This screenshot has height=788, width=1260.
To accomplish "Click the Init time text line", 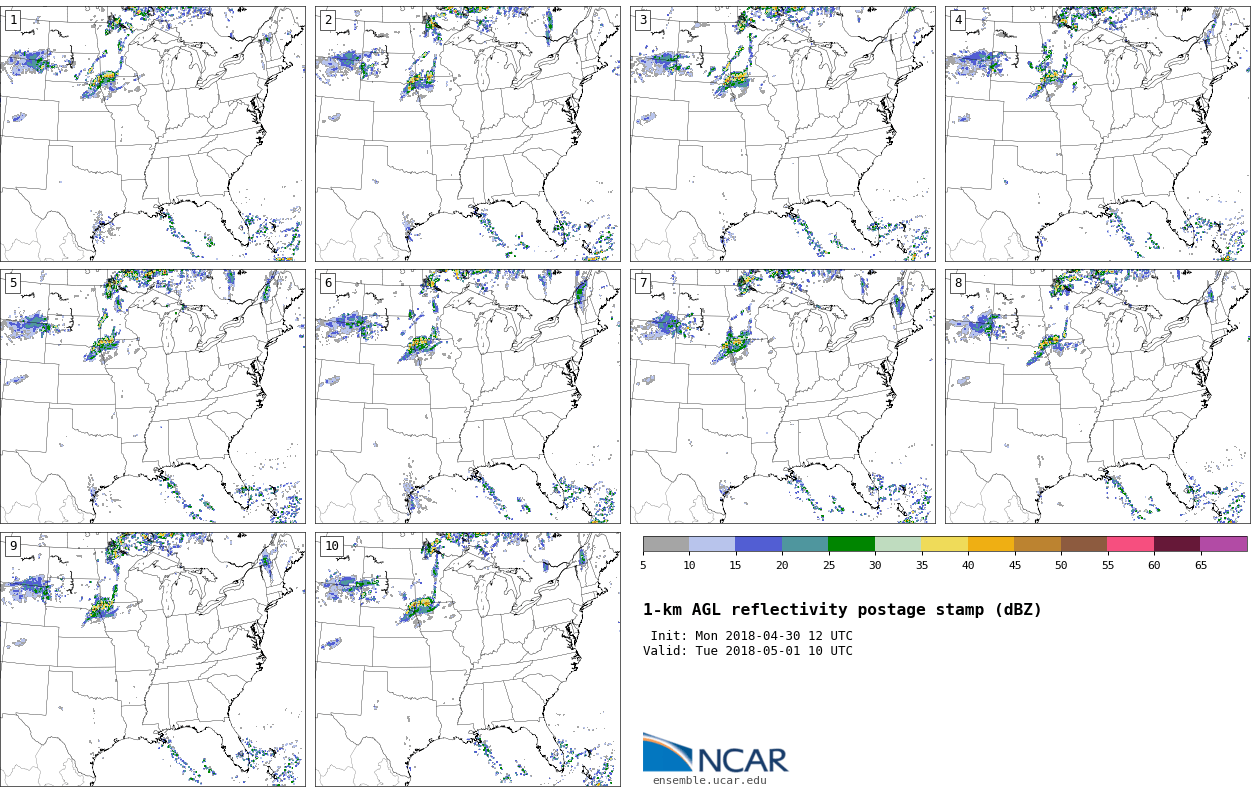I will (x=751, y=636).
